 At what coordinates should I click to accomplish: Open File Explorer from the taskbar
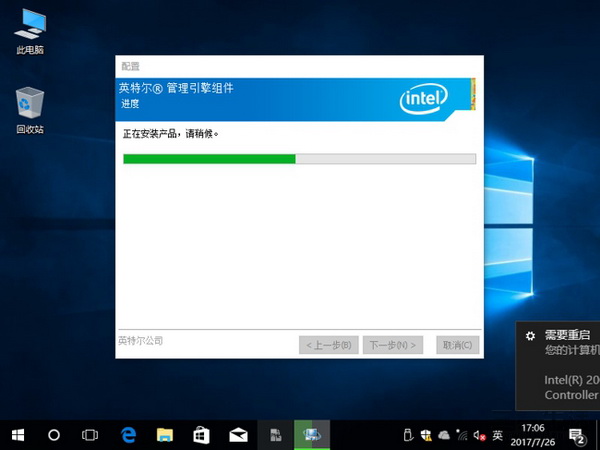[165, 435]
